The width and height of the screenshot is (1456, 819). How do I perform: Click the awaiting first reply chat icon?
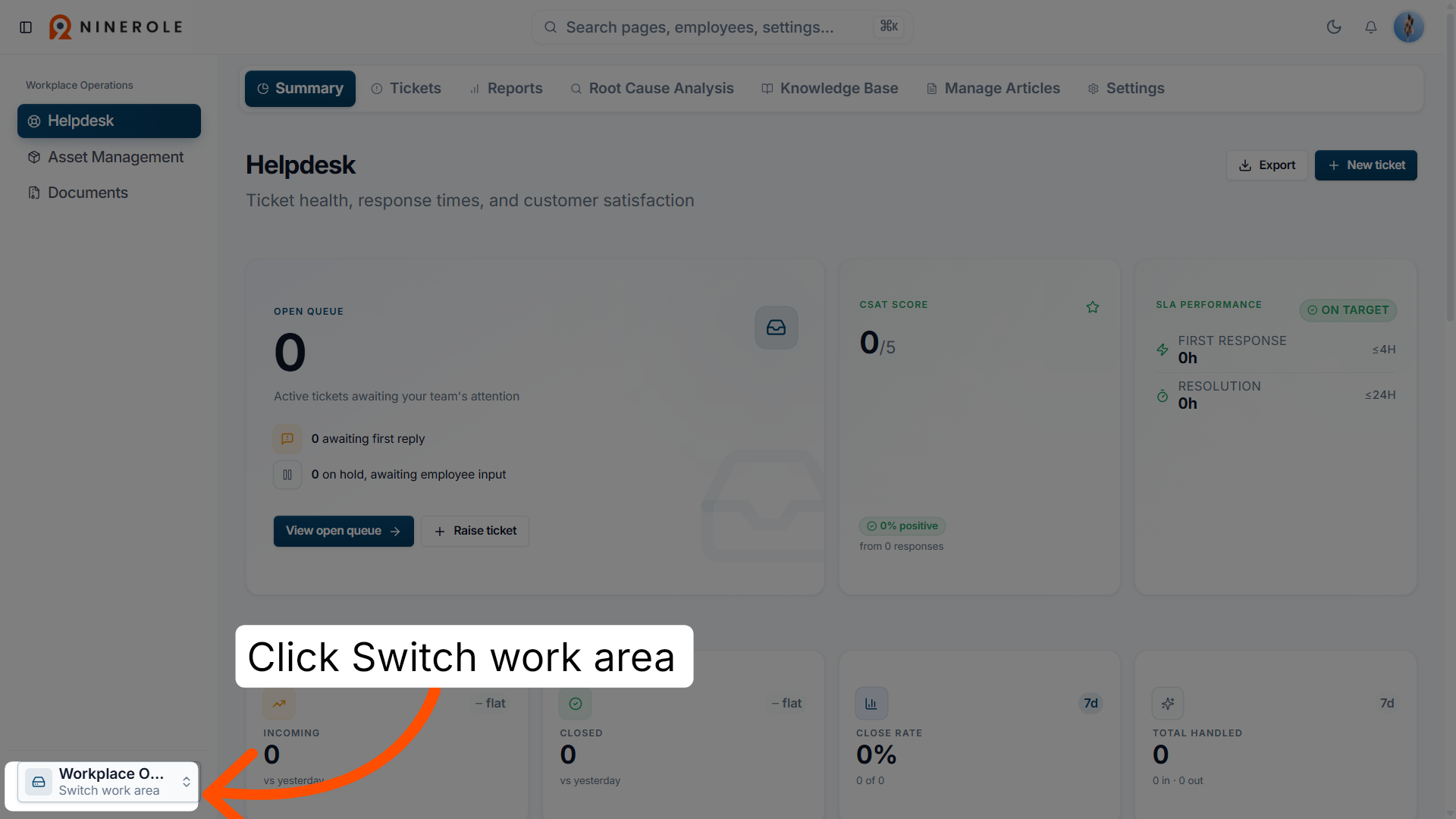287,439
